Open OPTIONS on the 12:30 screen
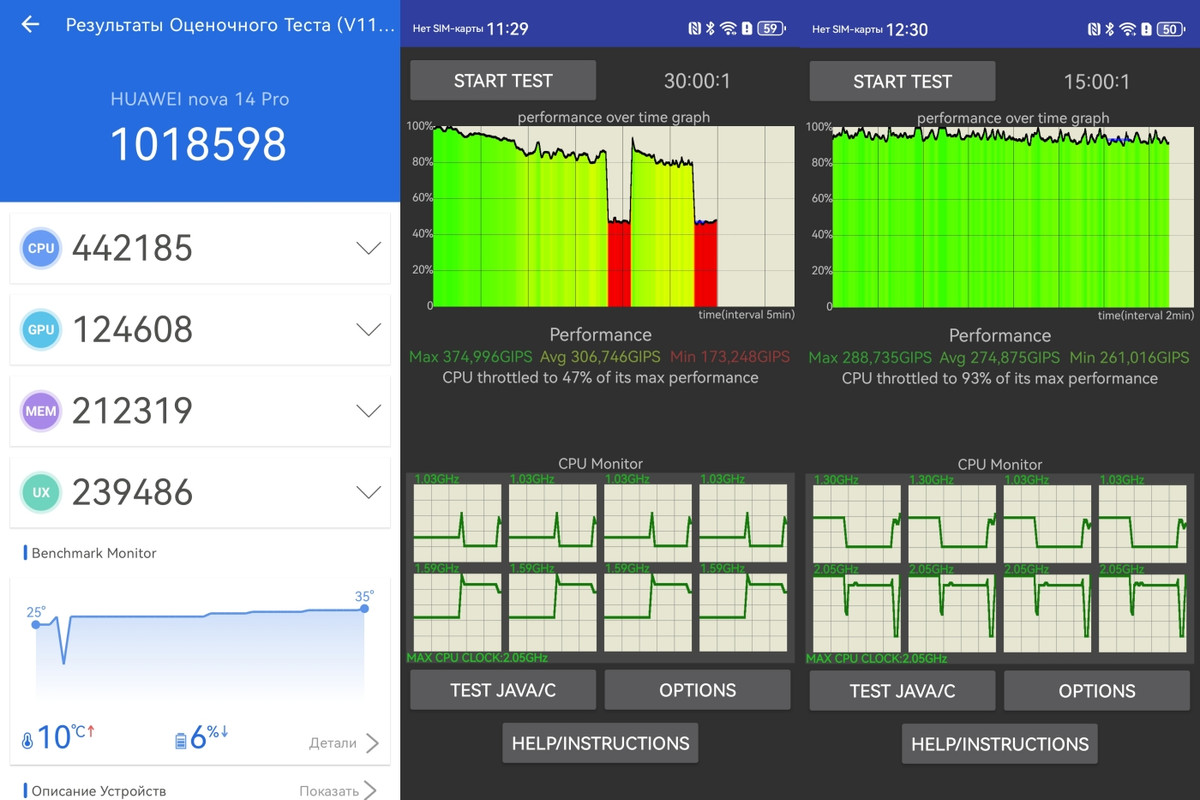 pyautogui.click(x=1097, y=691)
